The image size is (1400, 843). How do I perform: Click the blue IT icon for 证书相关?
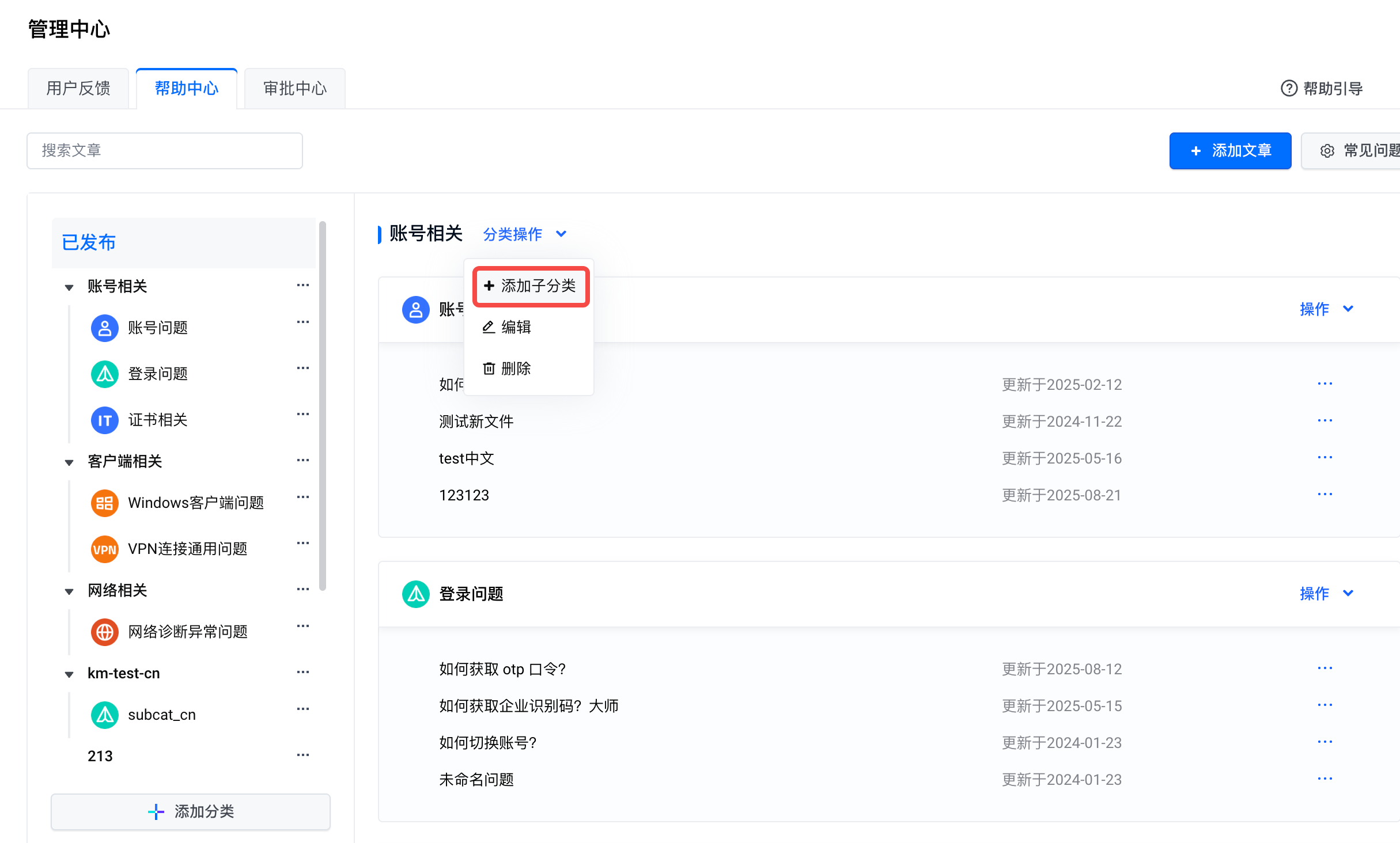[x=104, y=420]
